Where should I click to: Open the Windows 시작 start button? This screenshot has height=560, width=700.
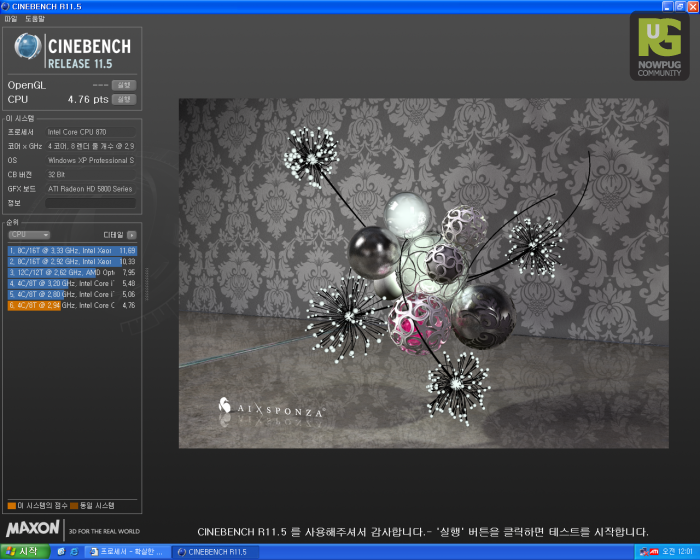pyautogui.click(x=25, y=552)
